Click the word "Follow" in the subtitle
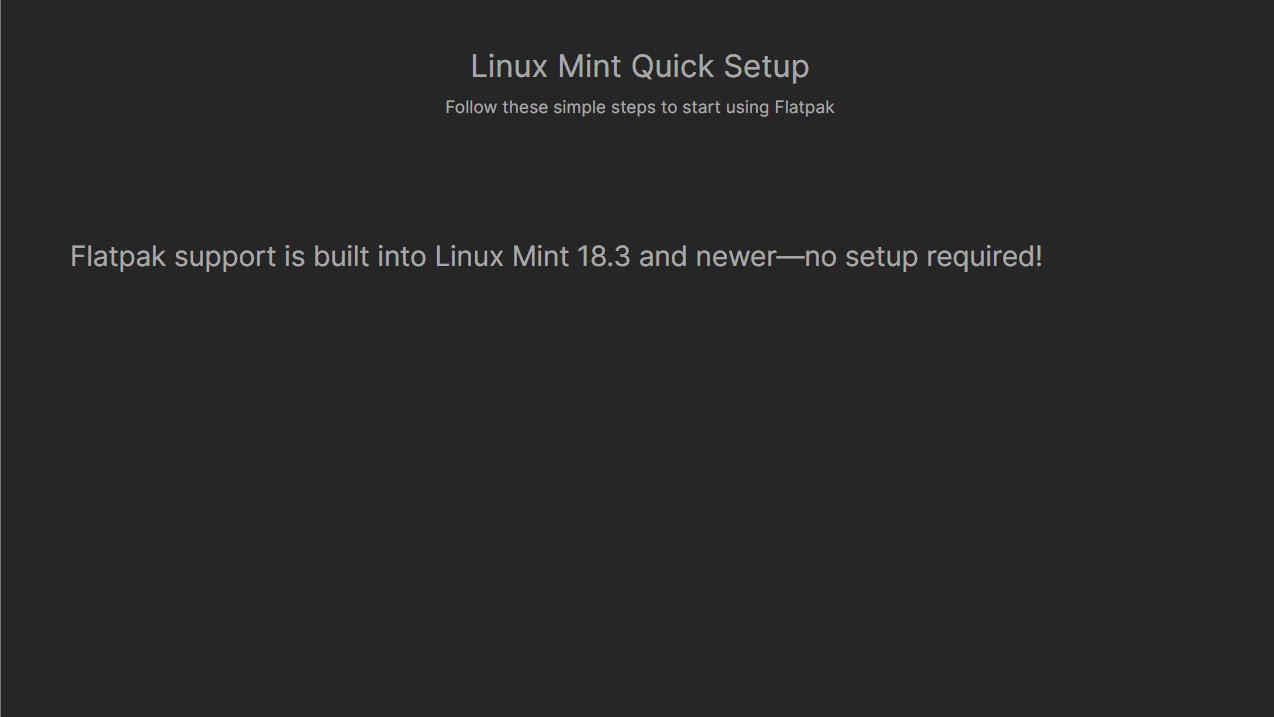Image resolution: width=1274 pixels, height=717 pixels. [x=471, y=107]
